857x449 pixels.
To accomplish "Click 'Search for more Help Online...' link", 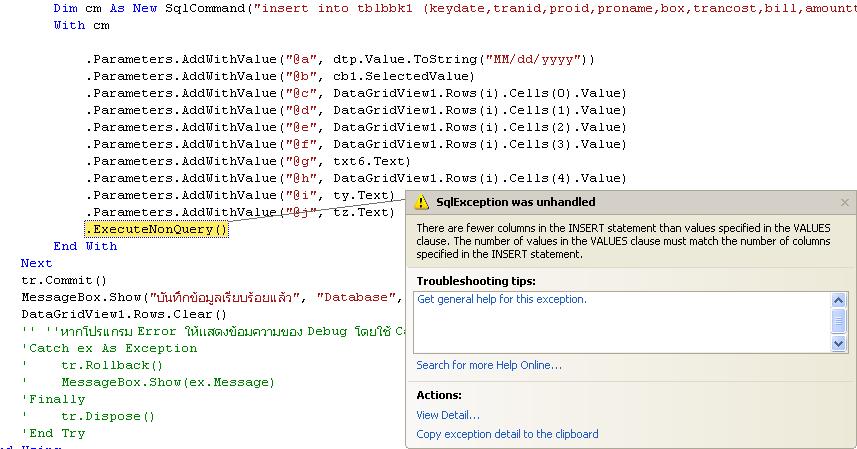I will [488, 365].
